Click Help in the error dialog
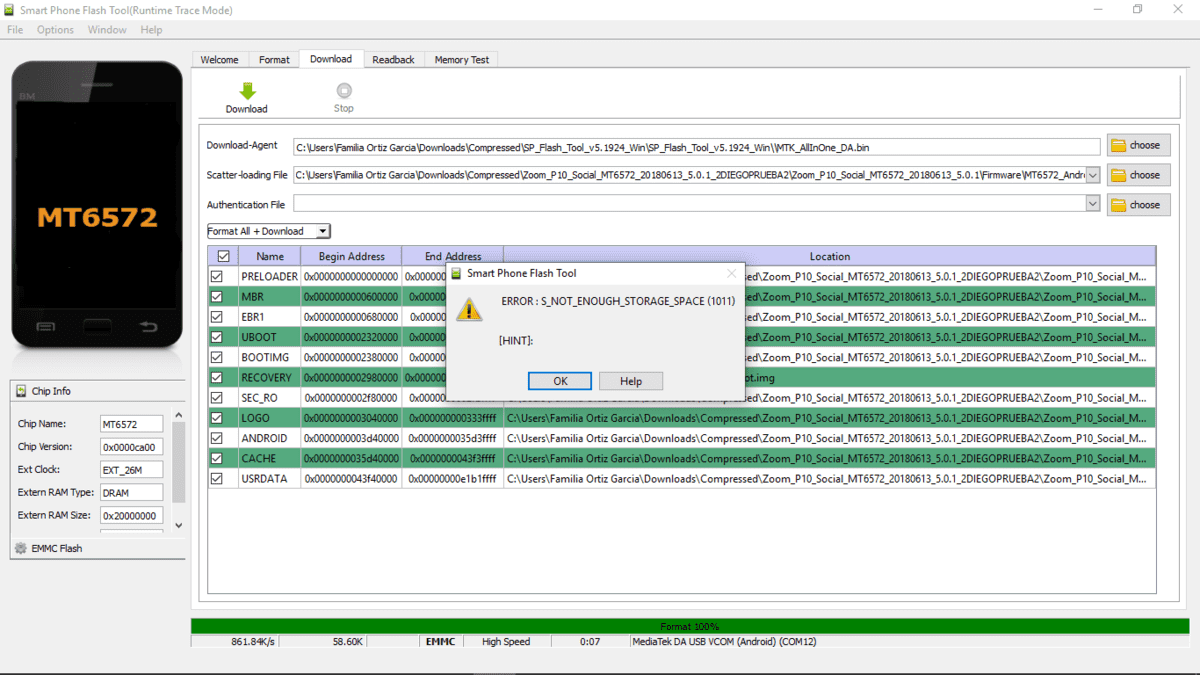 point(631,381)
